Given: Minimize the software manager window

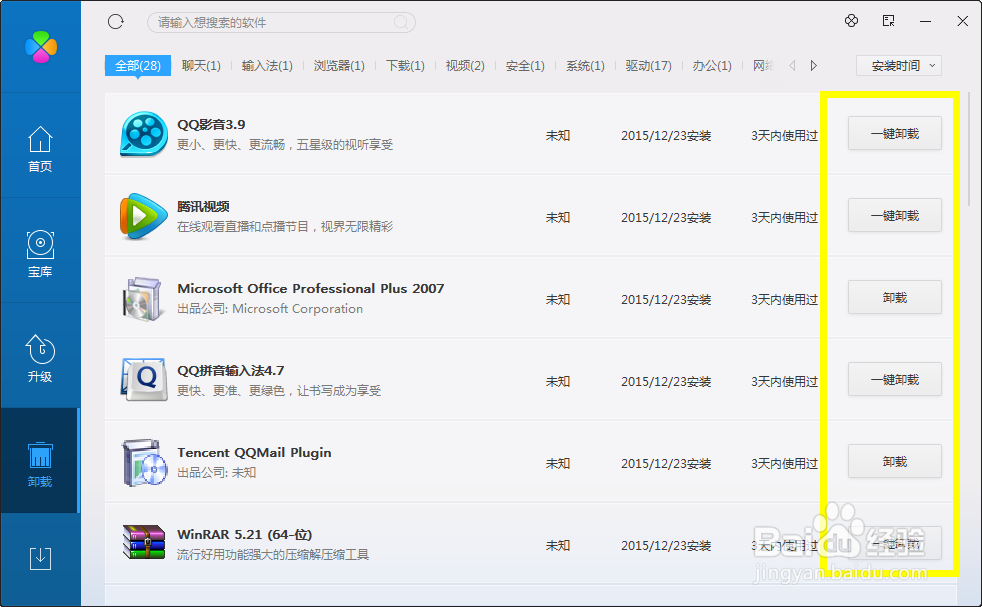Looking at the screenshot, I should pos(925,21).
